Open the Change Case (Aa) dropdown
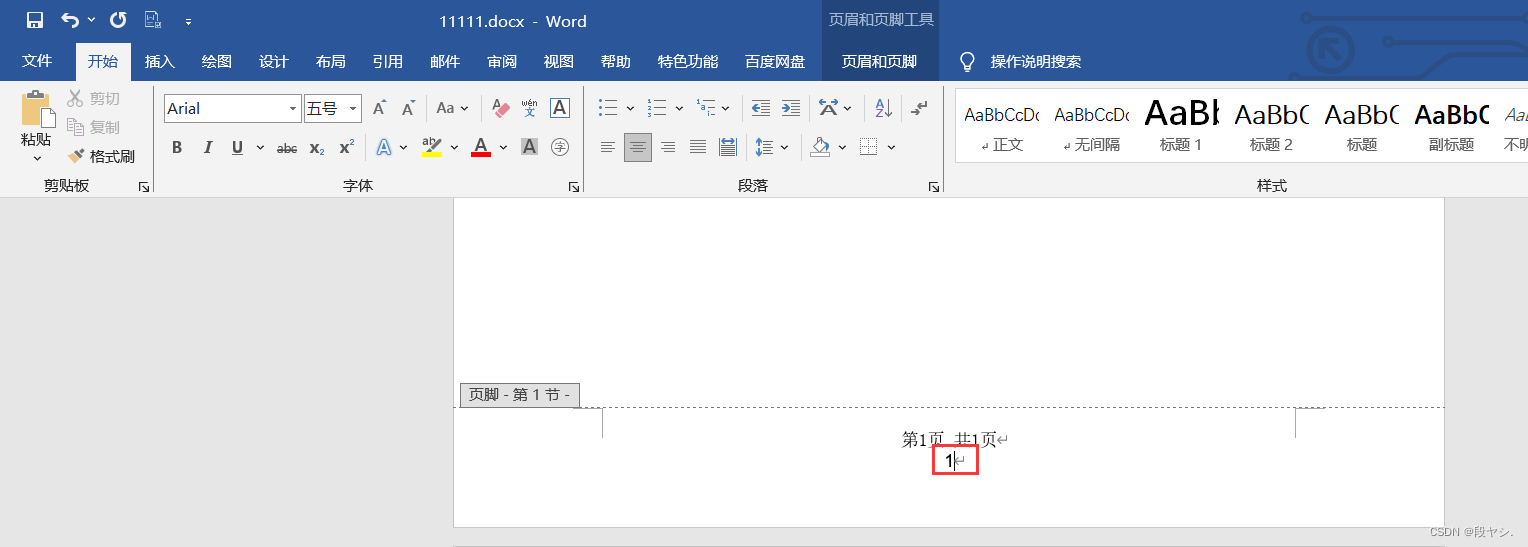The width and height of the screenshot is (1528, 547). click(452, 108)
